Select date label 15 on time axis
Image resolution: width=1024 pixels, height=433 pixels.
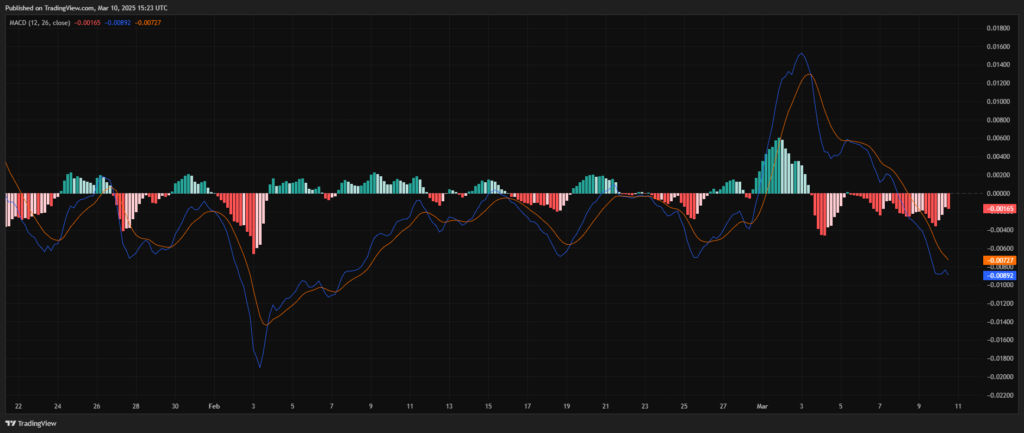(x=488, y=406)
